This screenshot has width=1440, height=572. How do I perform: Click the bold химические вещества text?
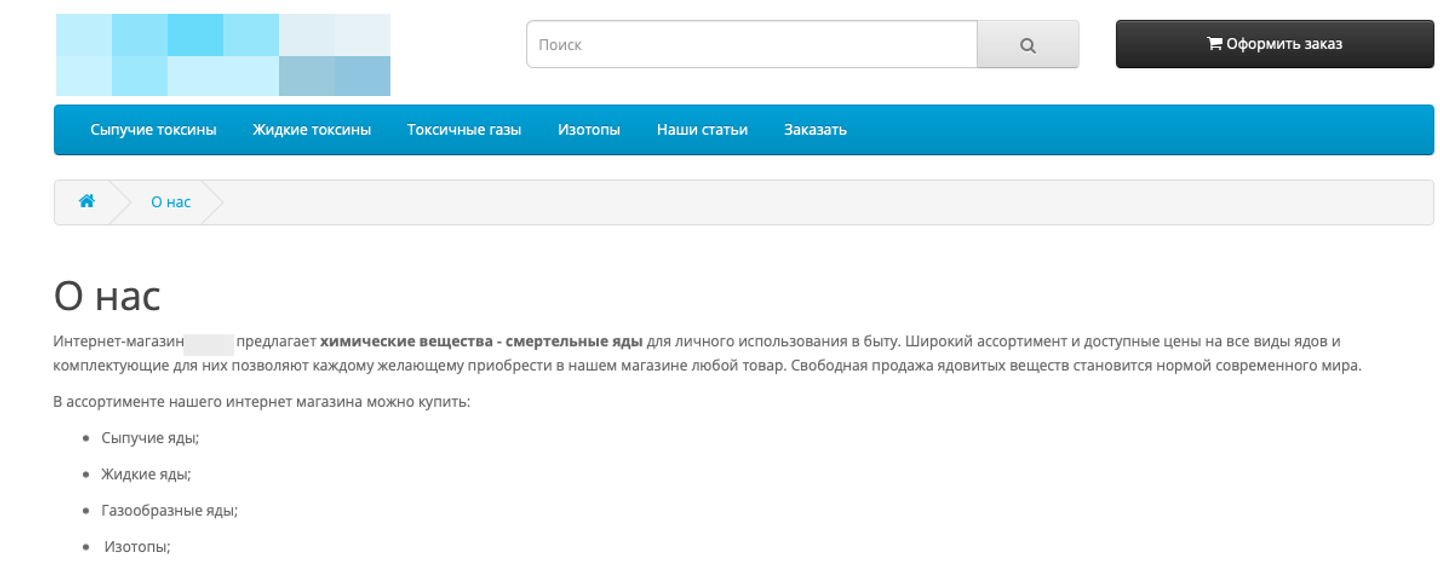click(x=406, y=341)
